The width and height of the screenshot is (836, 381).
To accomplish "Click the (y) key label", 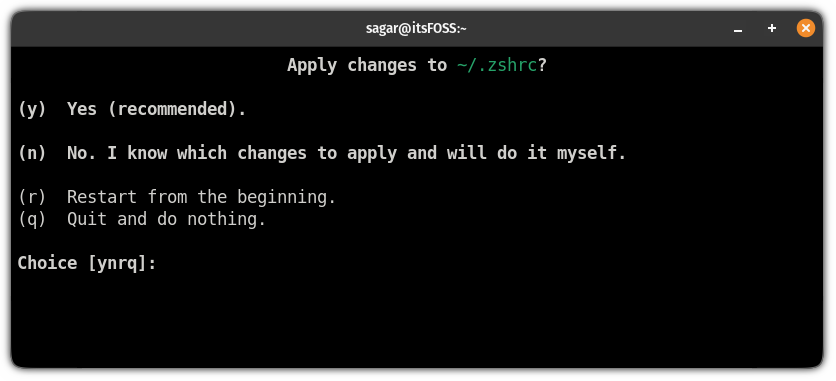I will 32,109.
